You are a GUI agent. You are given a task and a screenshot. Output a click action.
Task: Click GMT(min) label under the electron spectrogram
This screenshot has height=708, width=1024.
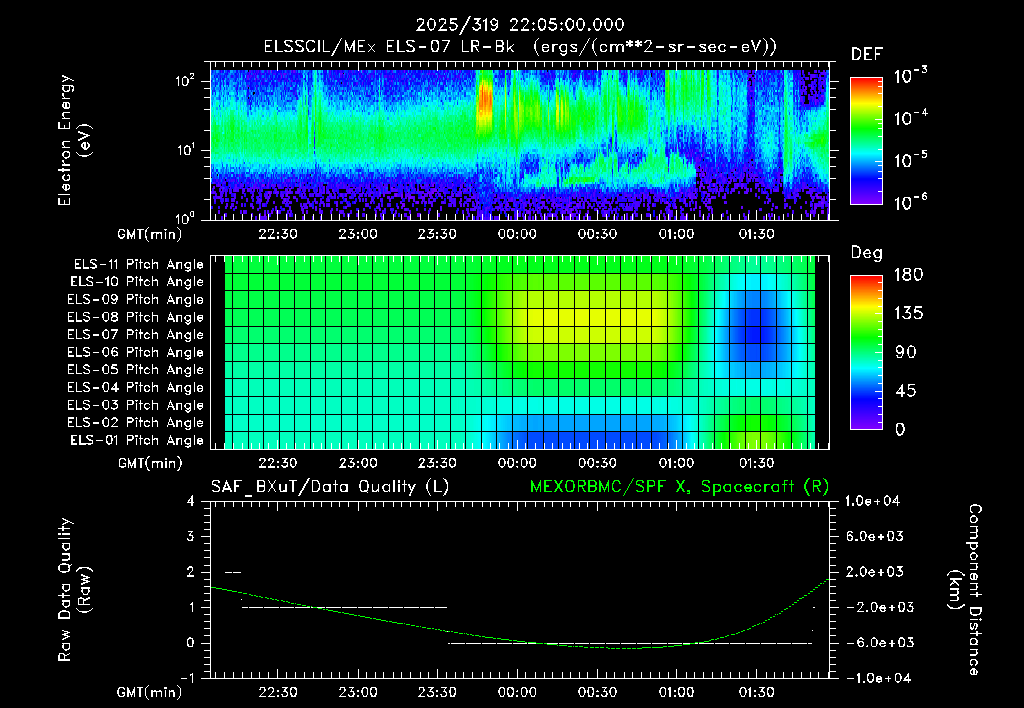coord(150,234)
